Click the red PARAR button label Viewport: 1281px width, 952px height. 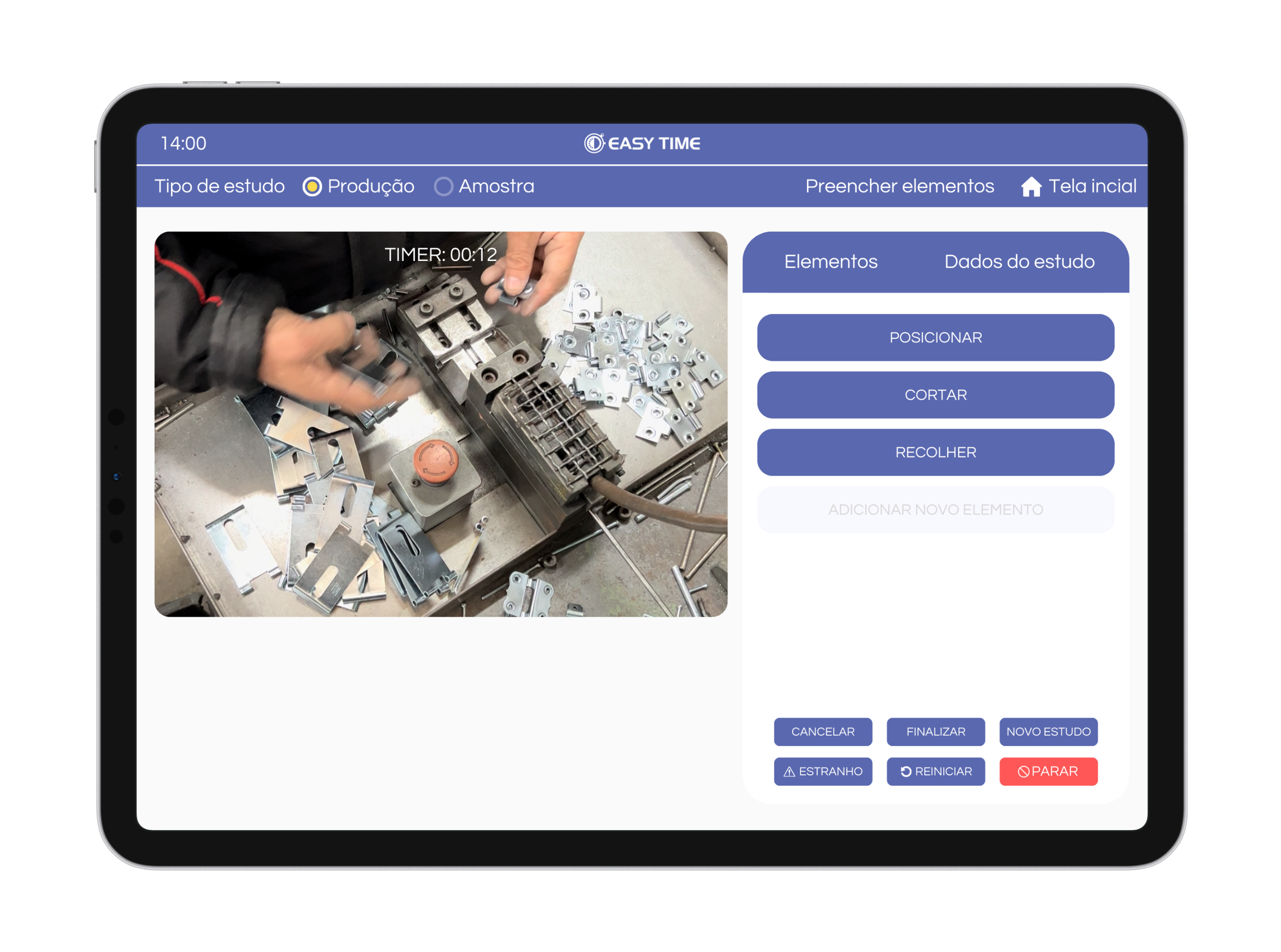pyautogui.click(x=1054, y=771)
